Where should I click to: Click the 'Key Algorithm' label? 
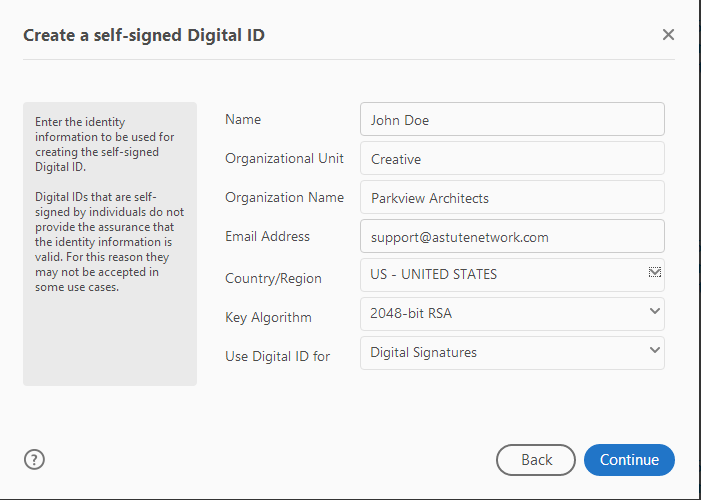tap(268, 317)
